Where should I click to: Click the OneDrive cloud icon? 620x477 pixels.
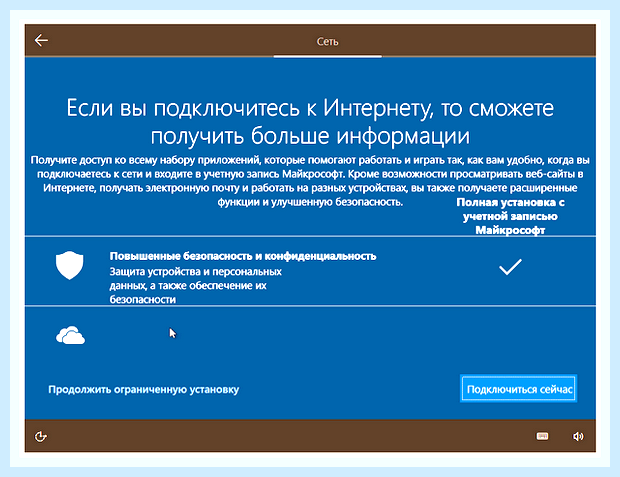70,335
